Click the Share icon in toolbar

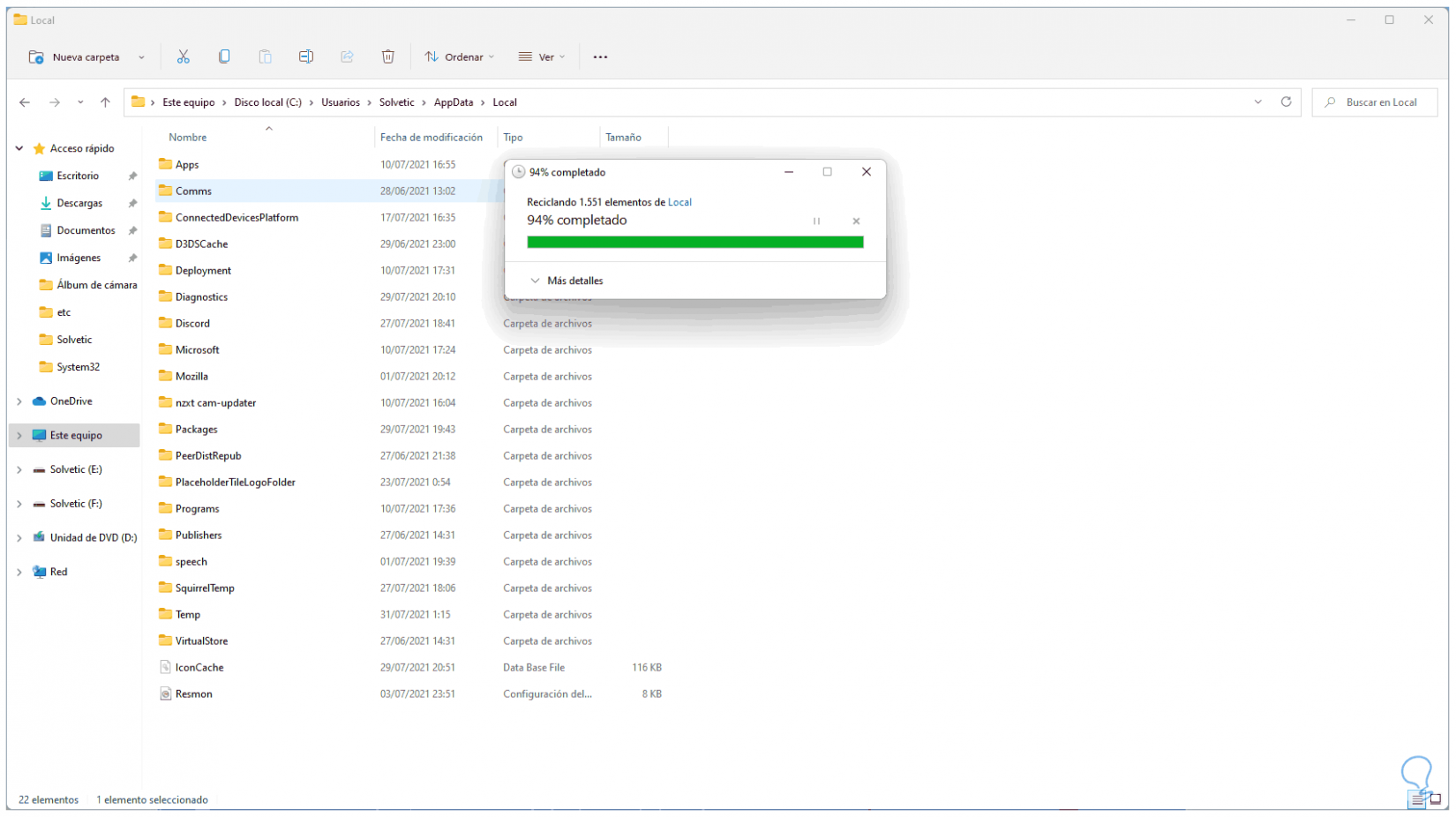pos(347,56)
